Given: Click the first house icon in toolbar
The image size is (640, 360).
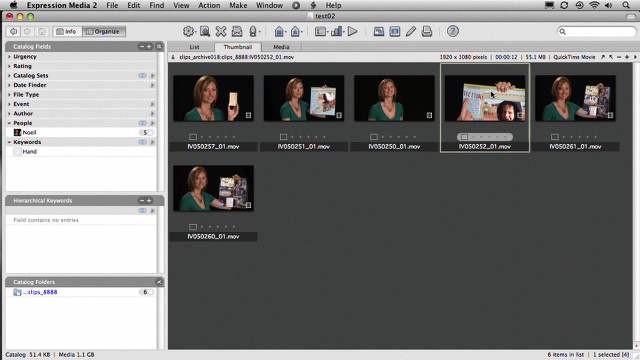Looking at the screenshot, I should [x=279, y=31].
